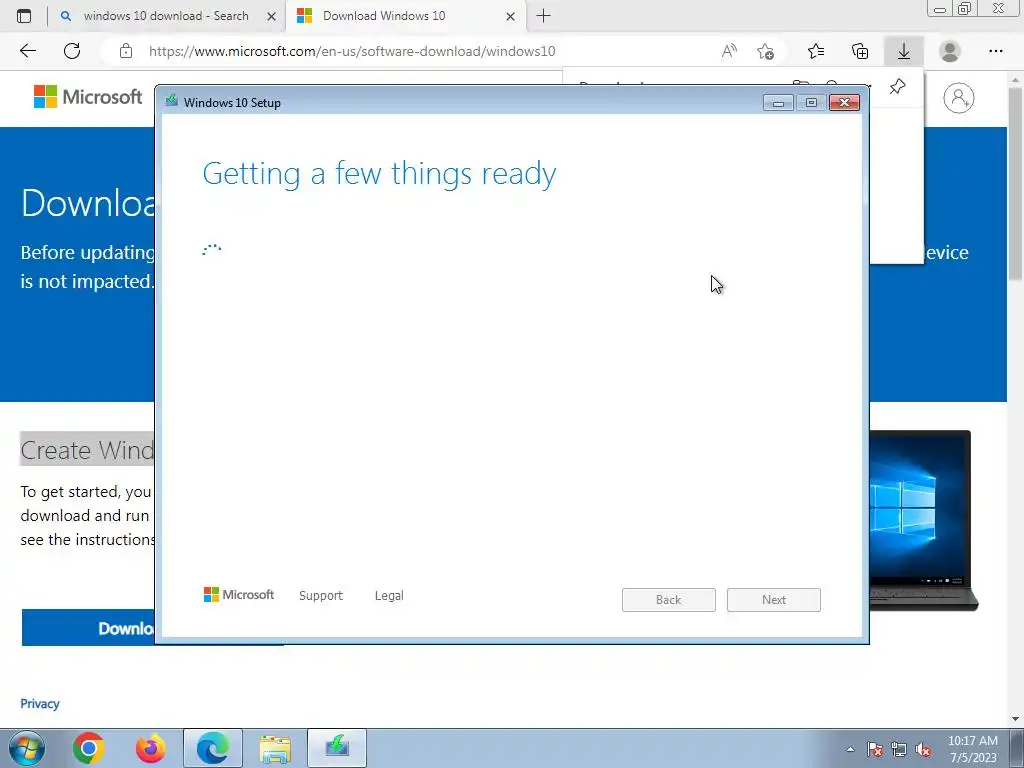Open the Downloads toolbar button
Viewport: 1024px width, 768px height.
904,51
